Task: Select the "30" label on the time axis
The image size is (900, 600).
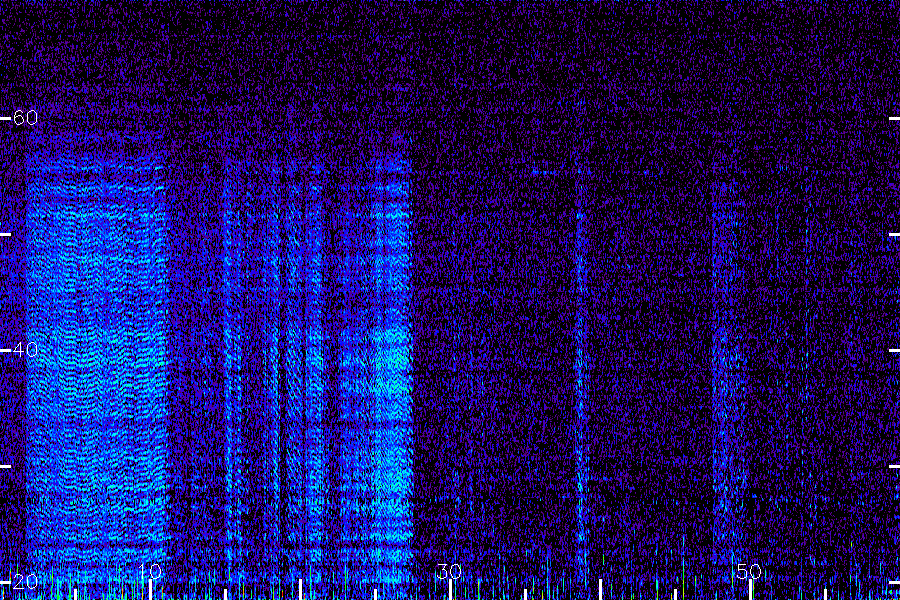Action: [449, 571]
